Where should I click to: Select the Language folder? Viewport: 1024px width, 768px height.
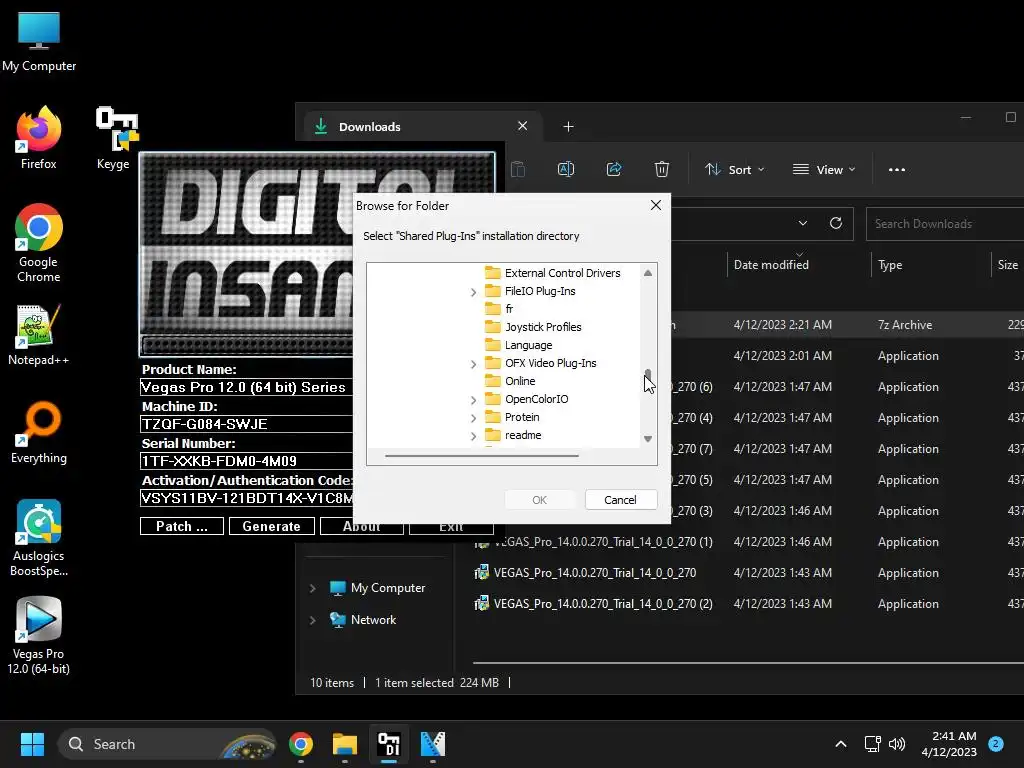pos(519,345)
